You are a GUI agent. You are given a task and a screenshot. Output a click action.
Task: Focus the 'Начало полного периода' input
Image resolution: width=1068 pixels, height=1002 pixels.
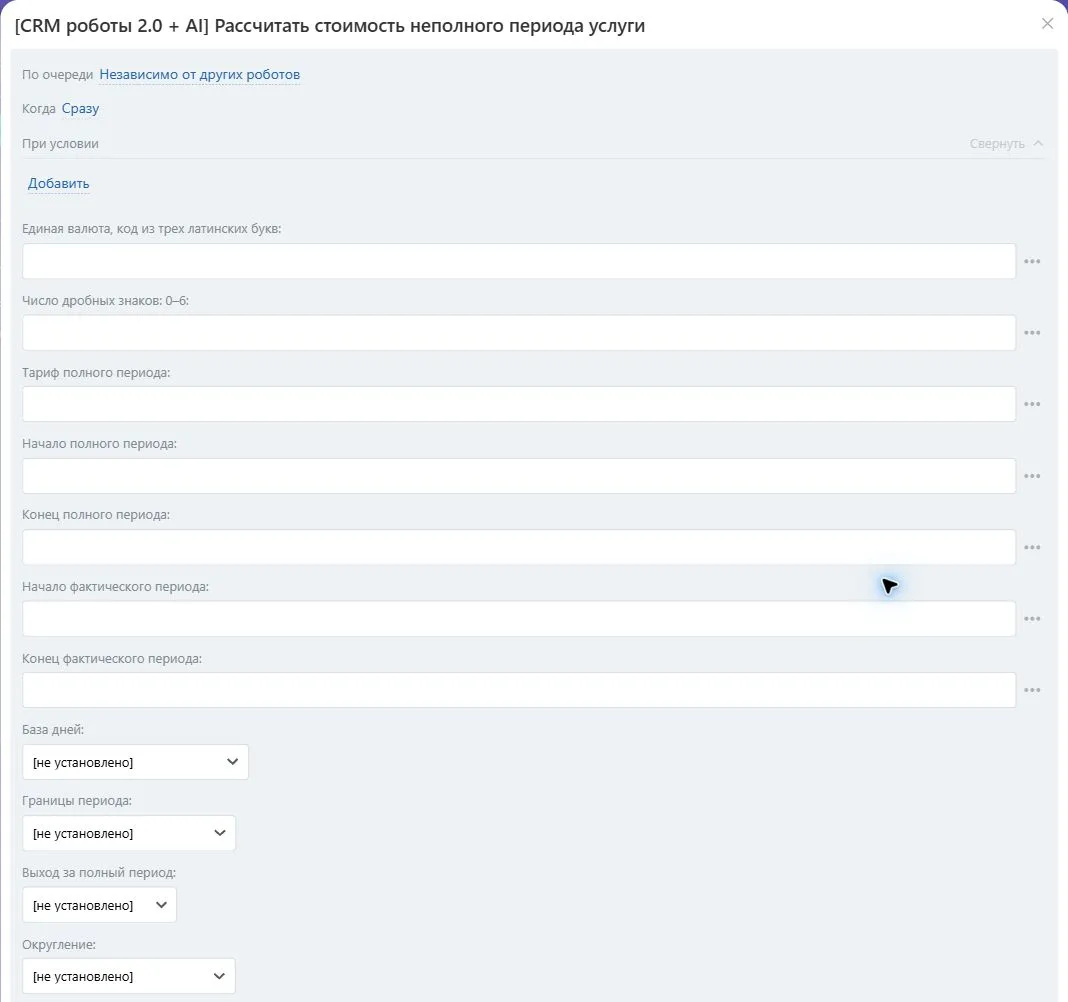coord(519,476)
